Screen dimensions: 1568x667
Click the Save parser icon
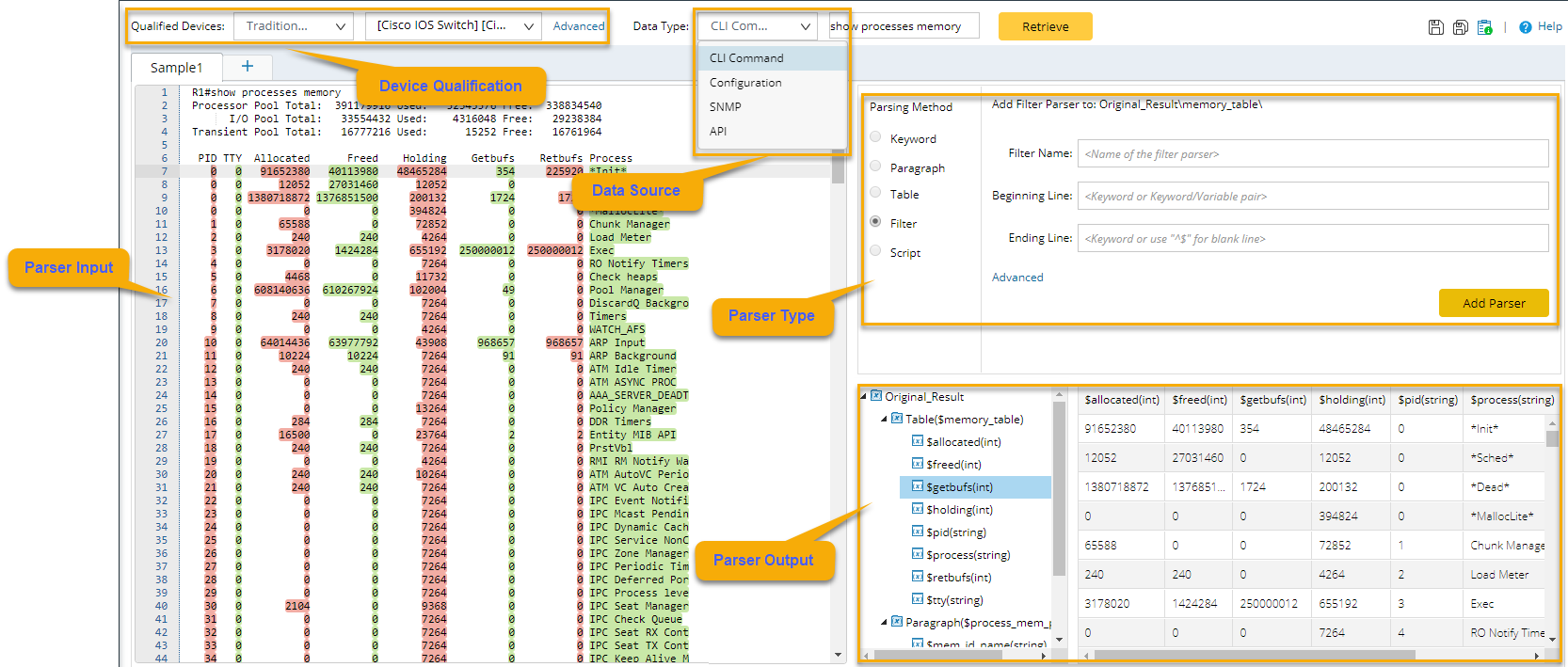click(1435, 27)
